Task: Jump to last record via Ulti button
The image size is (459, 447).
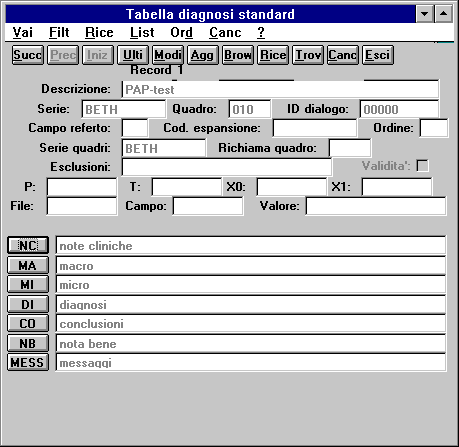Action: (133, 55)
